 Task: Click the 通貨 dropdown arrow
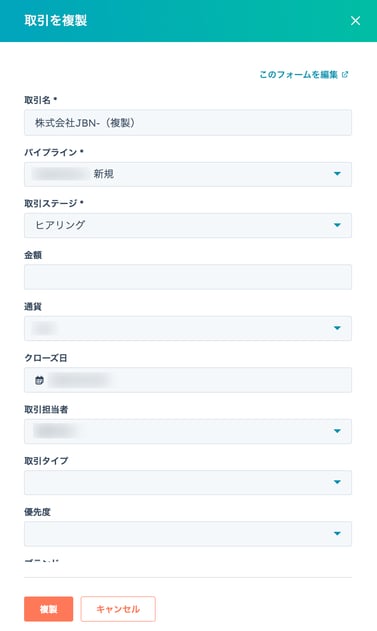337,328
